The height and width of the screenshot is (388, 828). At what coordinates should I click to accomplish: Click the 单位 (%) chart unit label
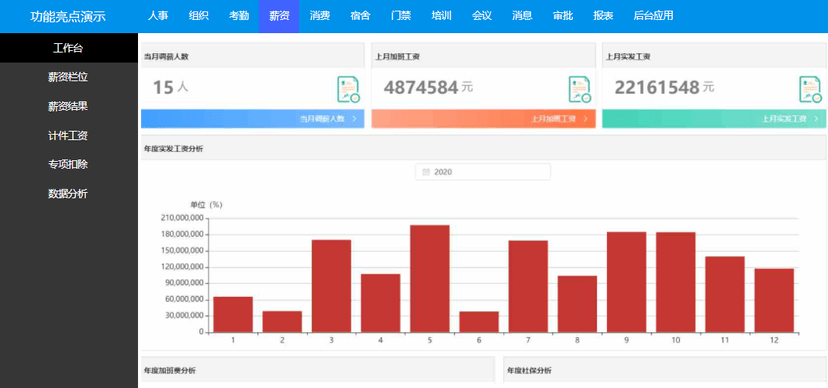point(206,205)
